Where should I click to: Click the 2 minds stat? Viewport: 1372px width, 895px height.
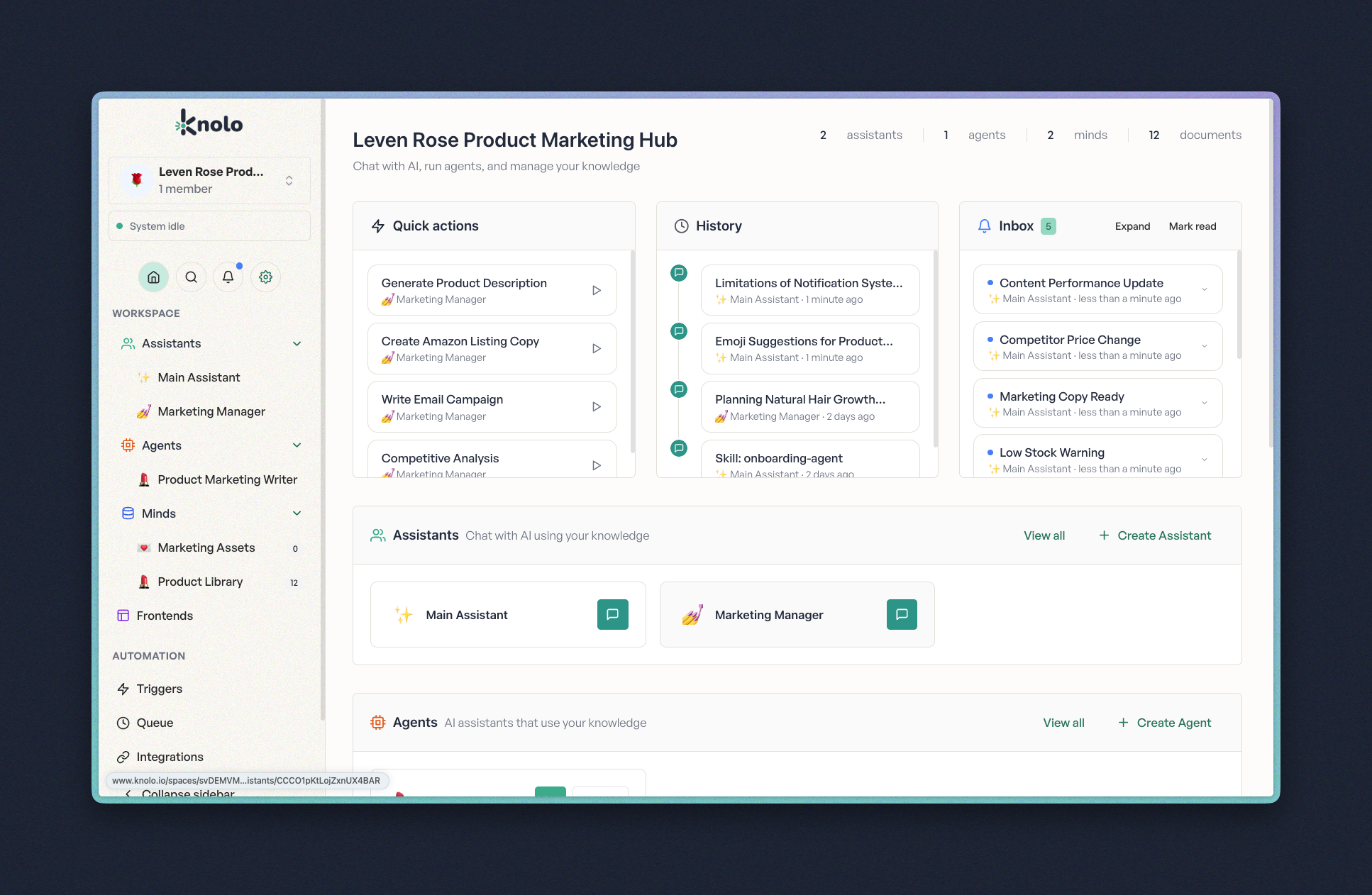point(1077,135)
